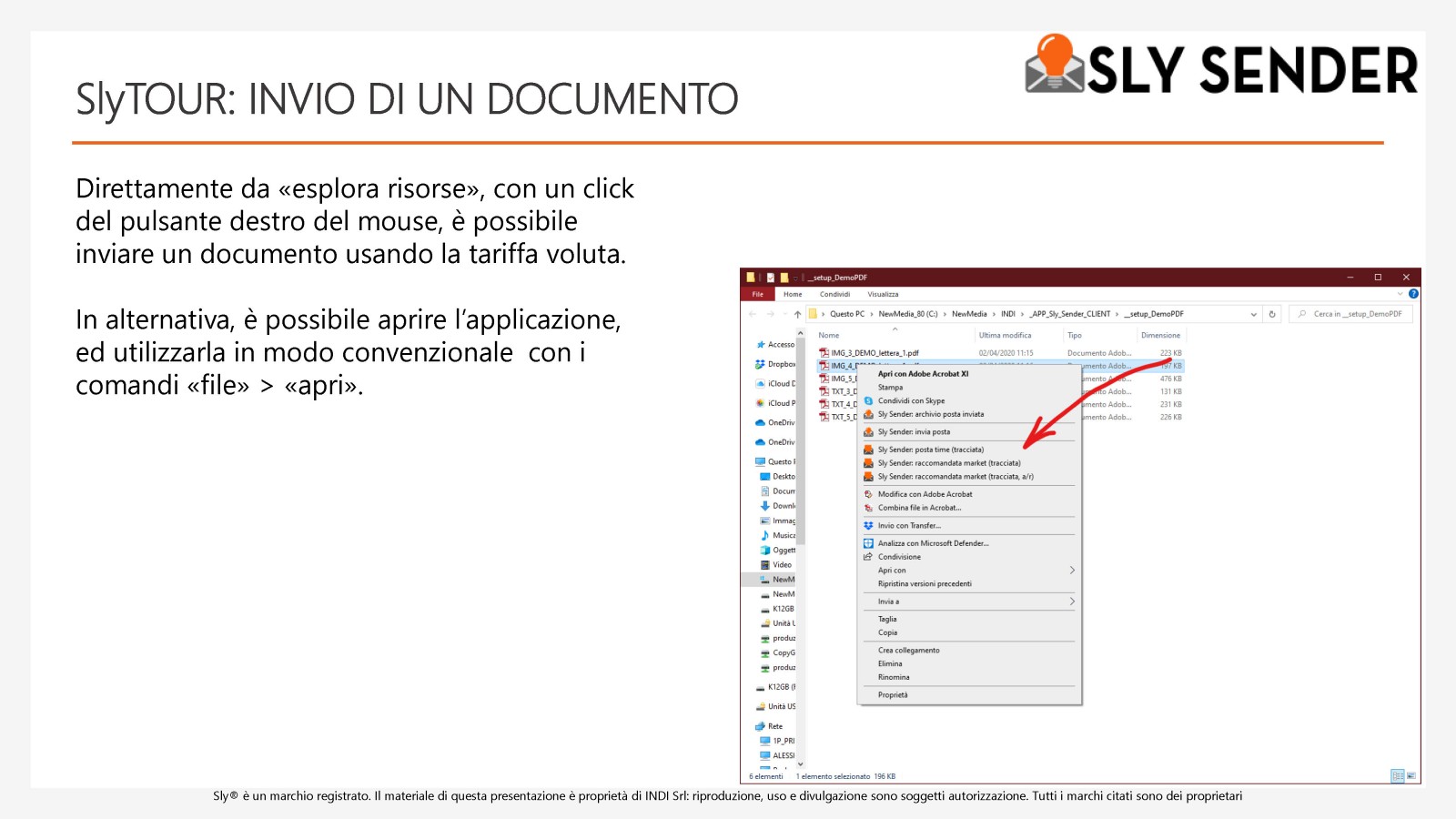Click the chevron after INDI in breadcrumb
This screenshot has width=1456, height=819.
1023,314
